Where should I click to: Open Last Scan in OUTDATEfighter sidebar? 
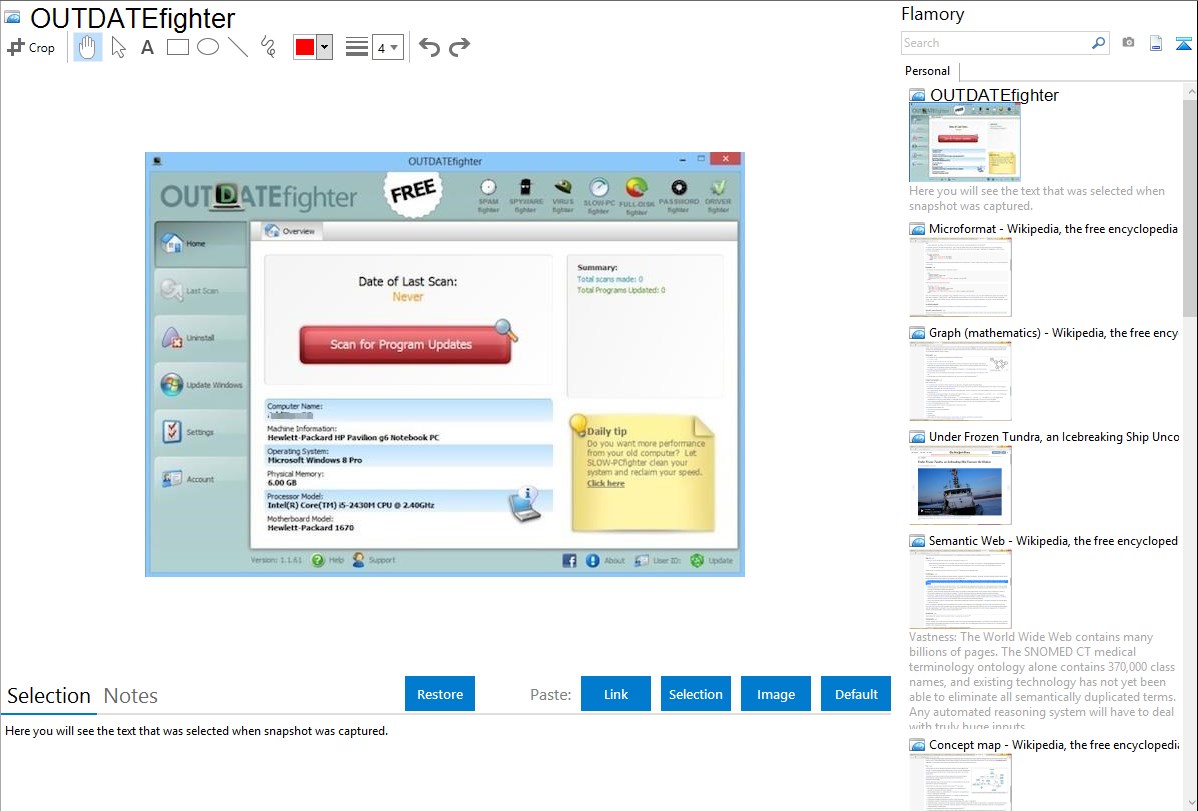pos(201,290)
